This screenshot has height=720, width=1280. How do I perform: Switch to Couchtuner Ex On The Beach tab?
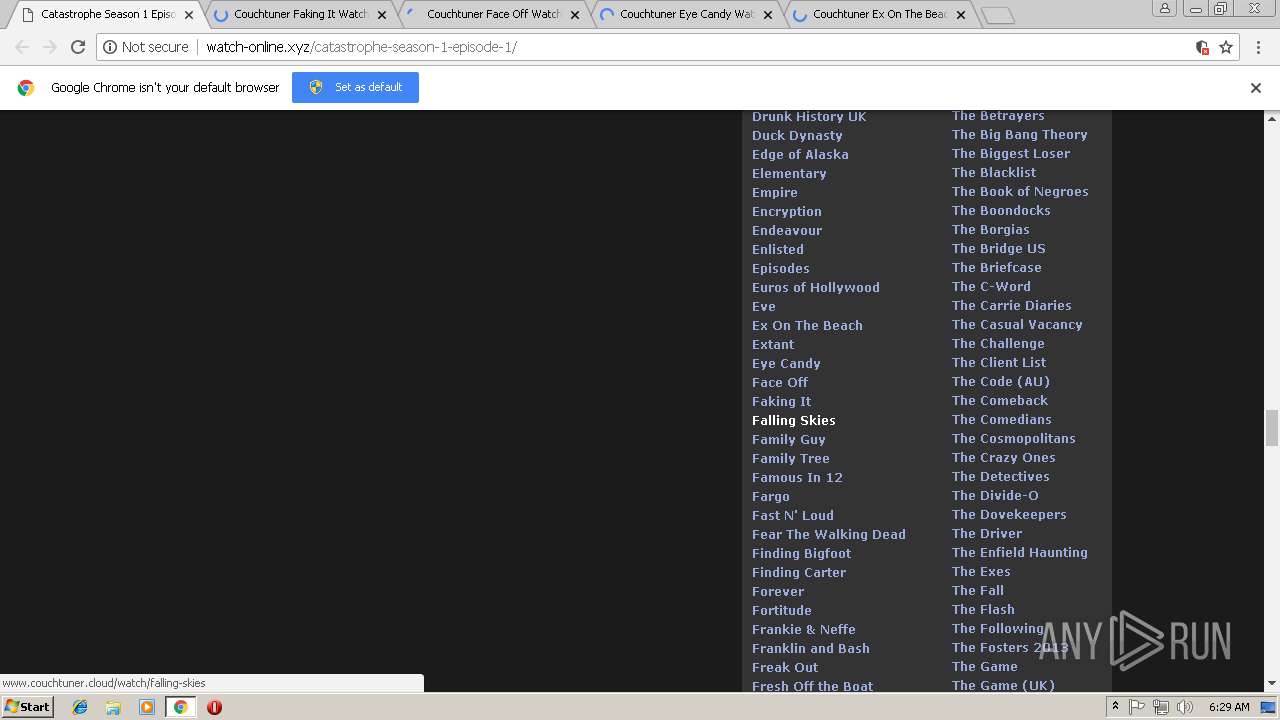(879, 15)
